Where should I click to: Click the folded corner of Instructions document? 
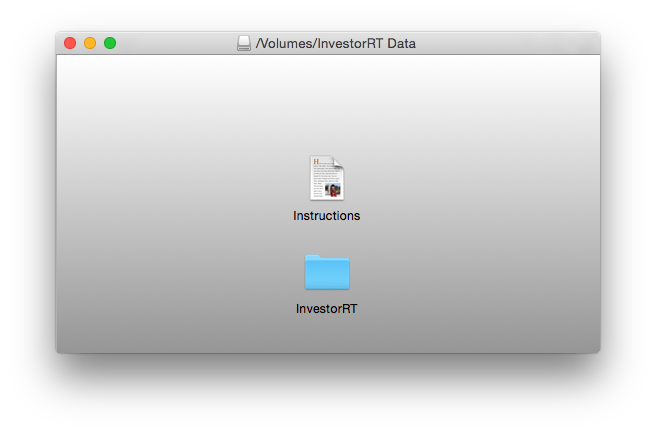coord(338,161)
